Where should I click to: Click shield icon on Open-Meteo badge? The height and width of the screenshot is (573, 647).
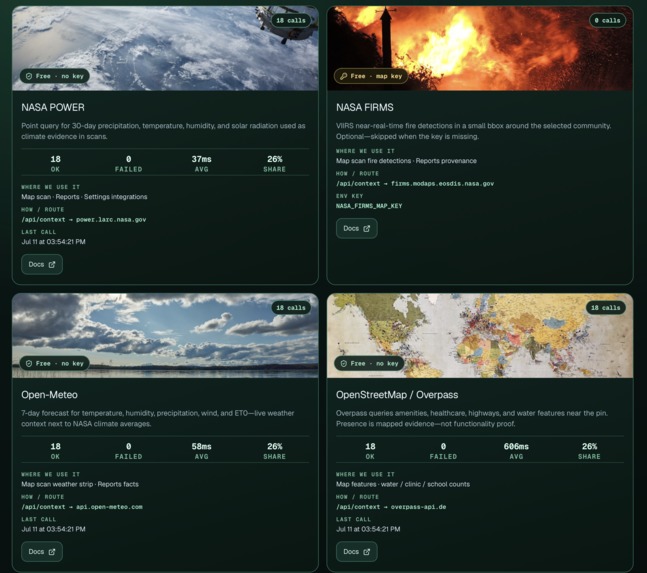pyautogui.click(x=29, y=363)
